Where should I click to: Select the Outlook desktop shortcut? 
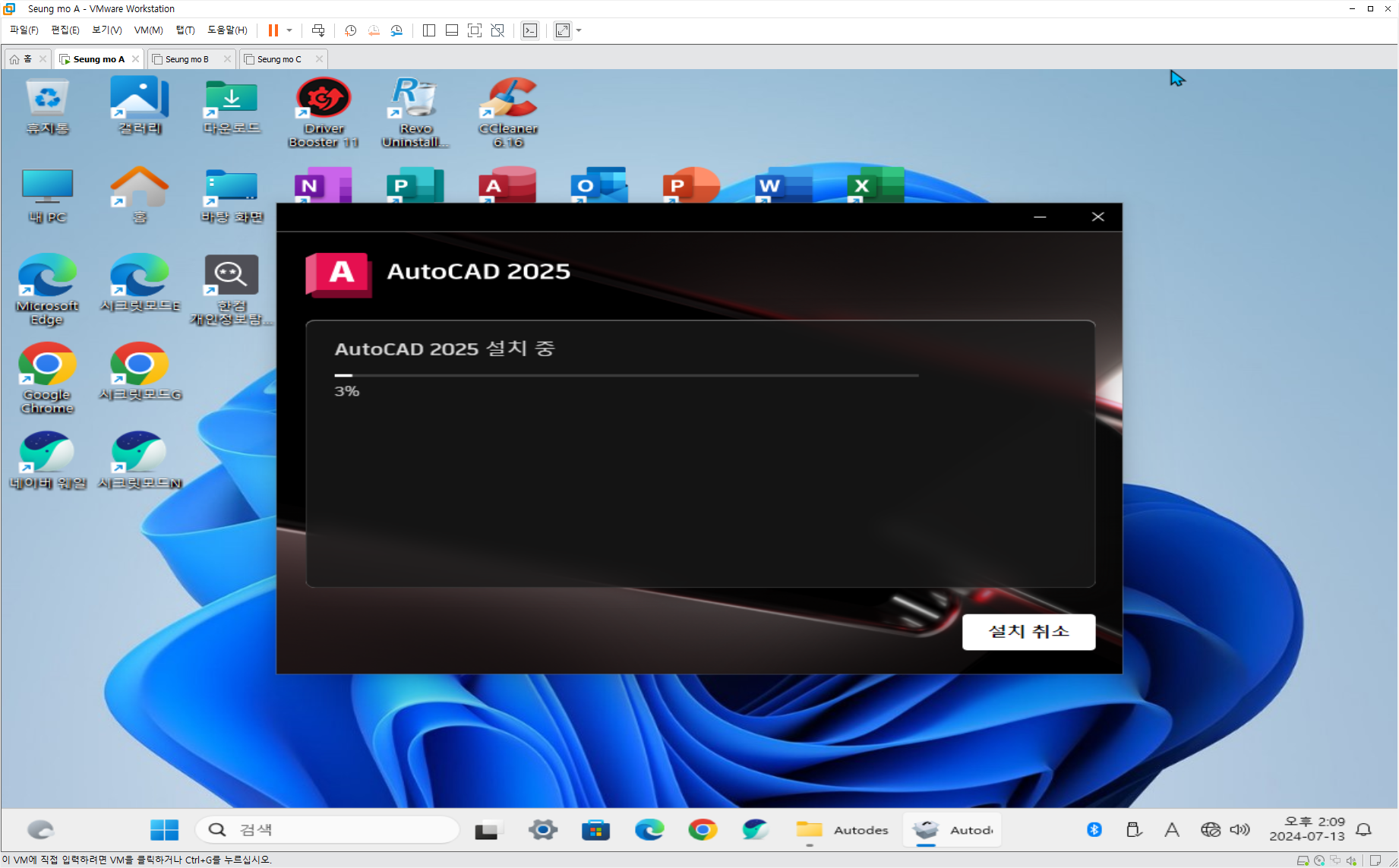point(600,185)
